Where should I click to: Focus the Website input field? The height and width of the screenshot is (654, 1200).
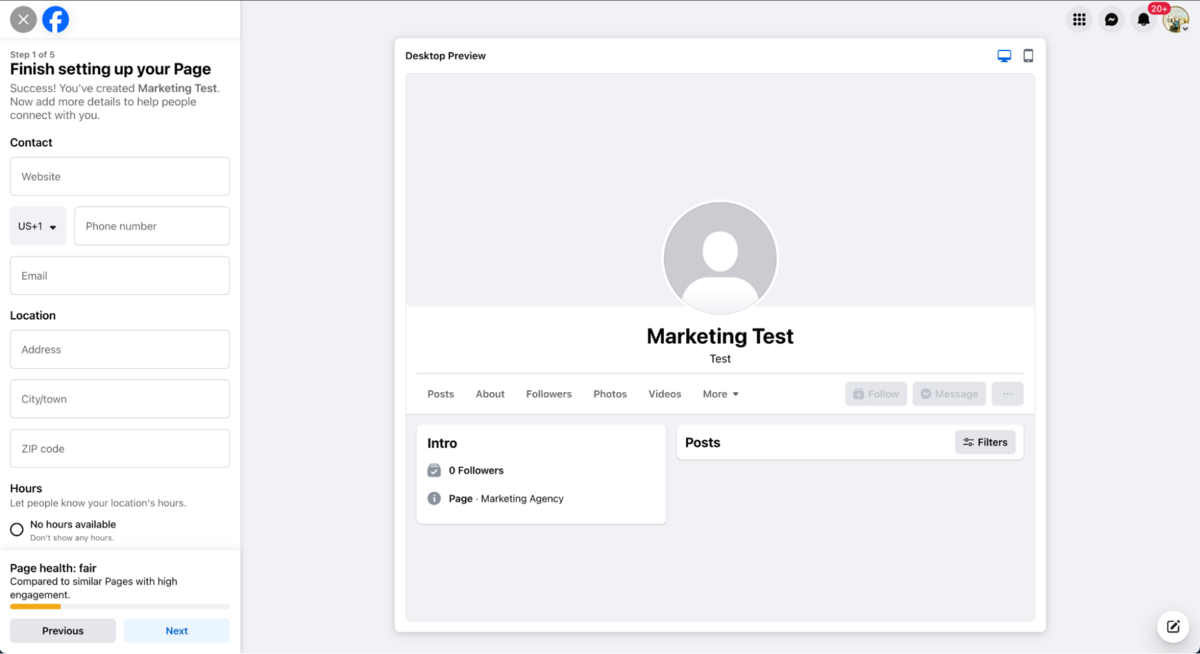(x=120, y=176)
